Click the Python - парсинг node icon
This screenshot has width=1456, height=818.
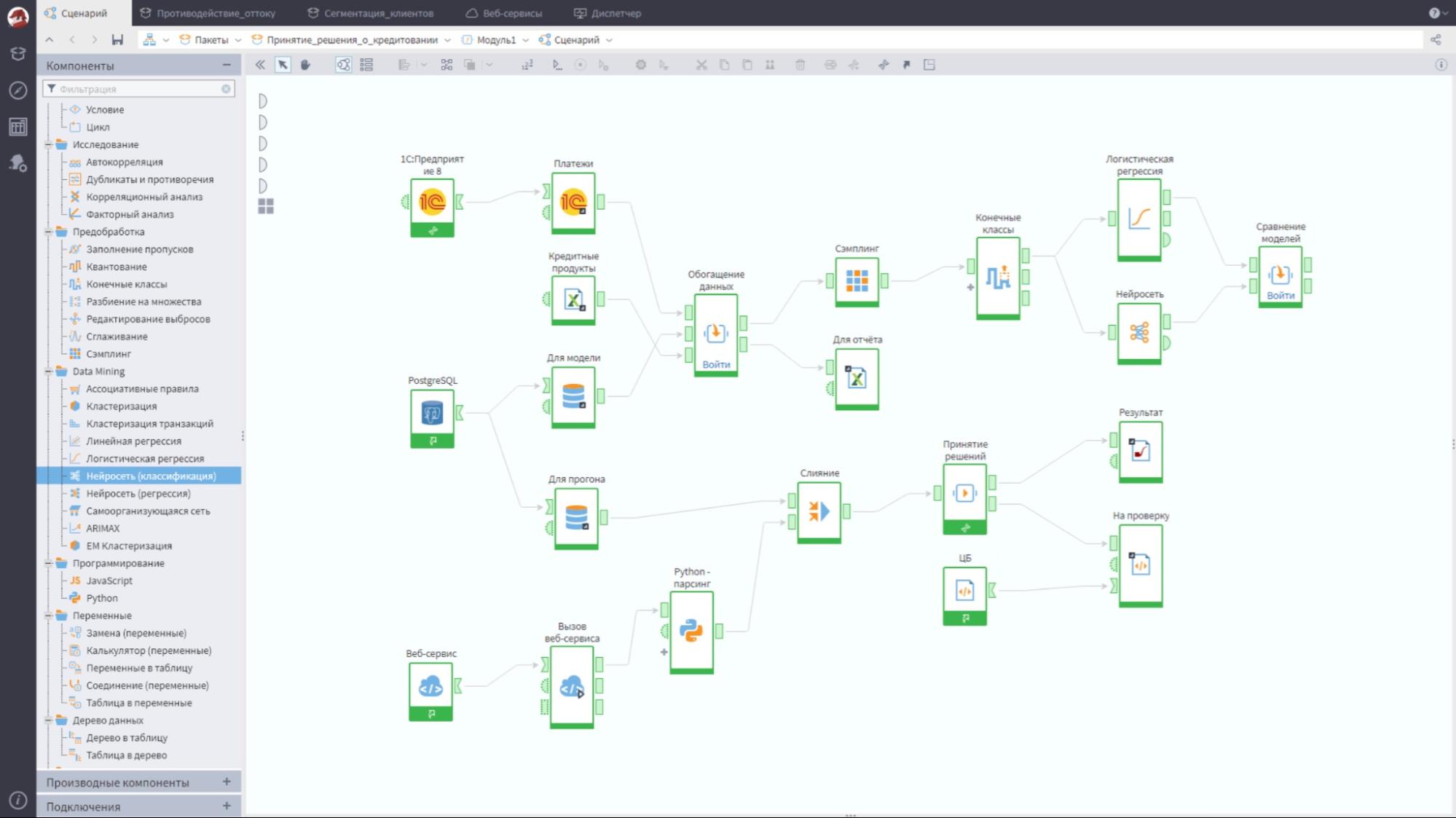pos(691,632)
